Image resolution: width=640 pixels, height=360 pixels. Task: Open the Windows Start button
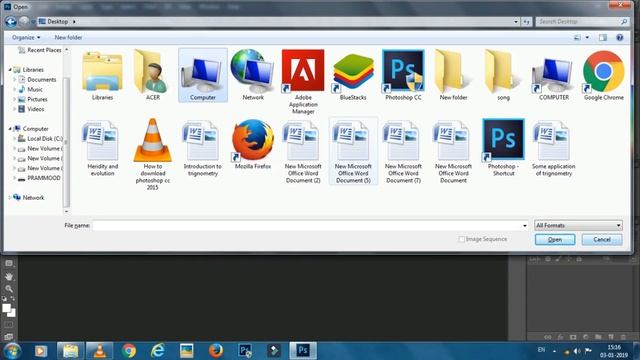click(x=12, y=351)
